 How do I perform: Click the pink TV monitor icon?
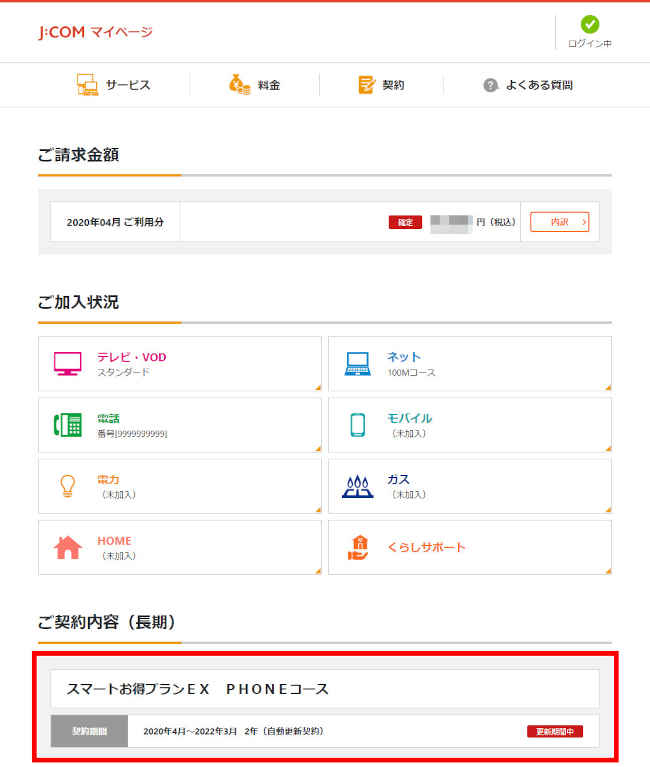pos(67,363)
